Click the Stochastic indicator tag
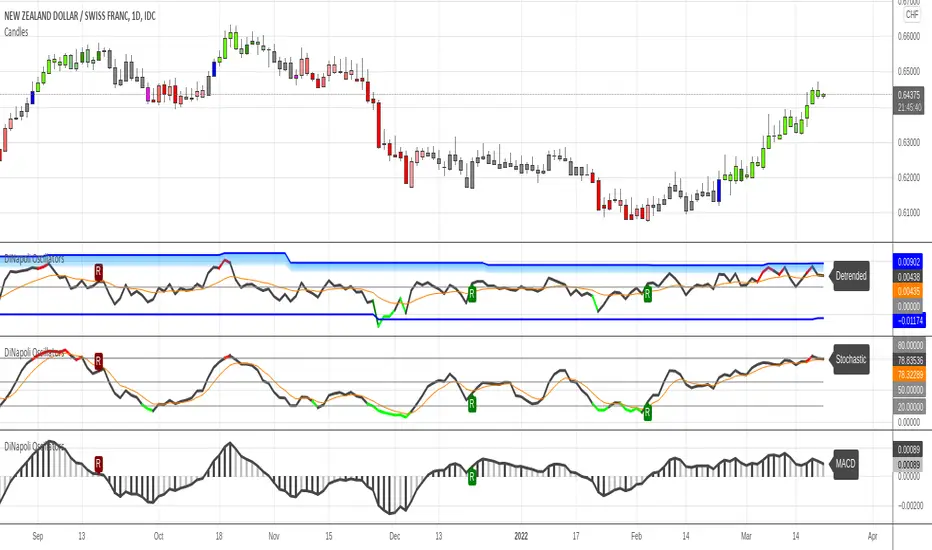 pyautogui.click(x=853, y=358)
